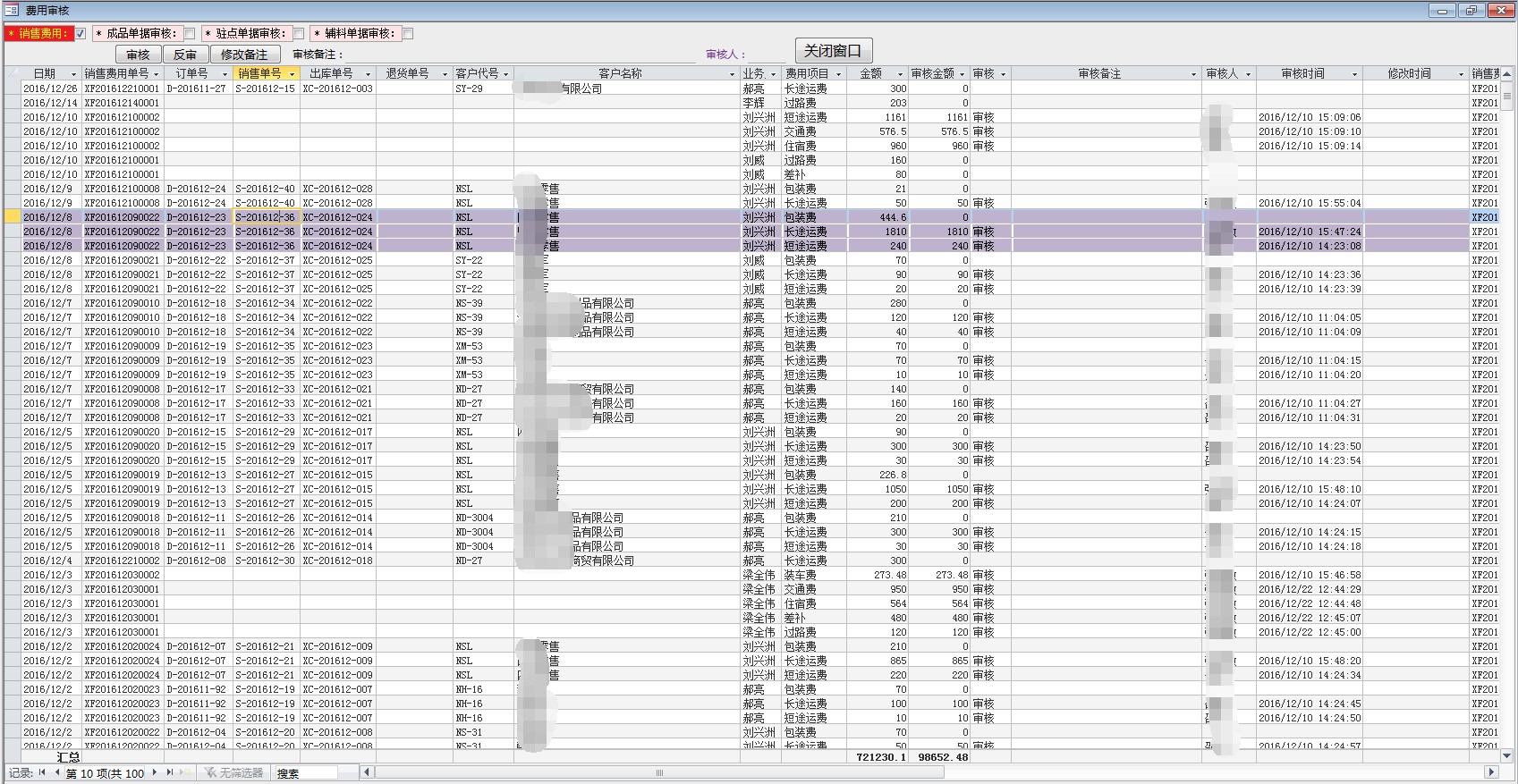1518x784 pixels.
Task: Enable the 成品单据审核 checkbox
Action: [190, 34]
